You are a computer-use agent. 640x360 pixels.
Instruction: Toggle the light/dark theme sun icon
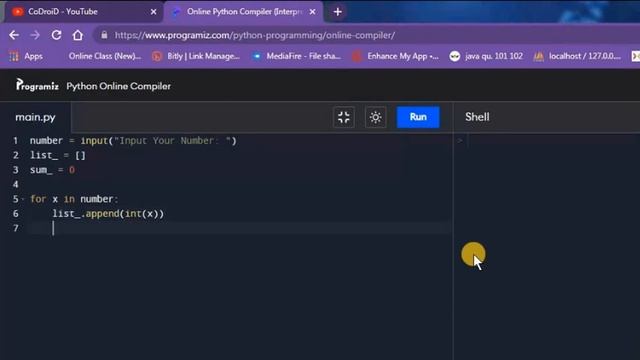tap(376, 118)
